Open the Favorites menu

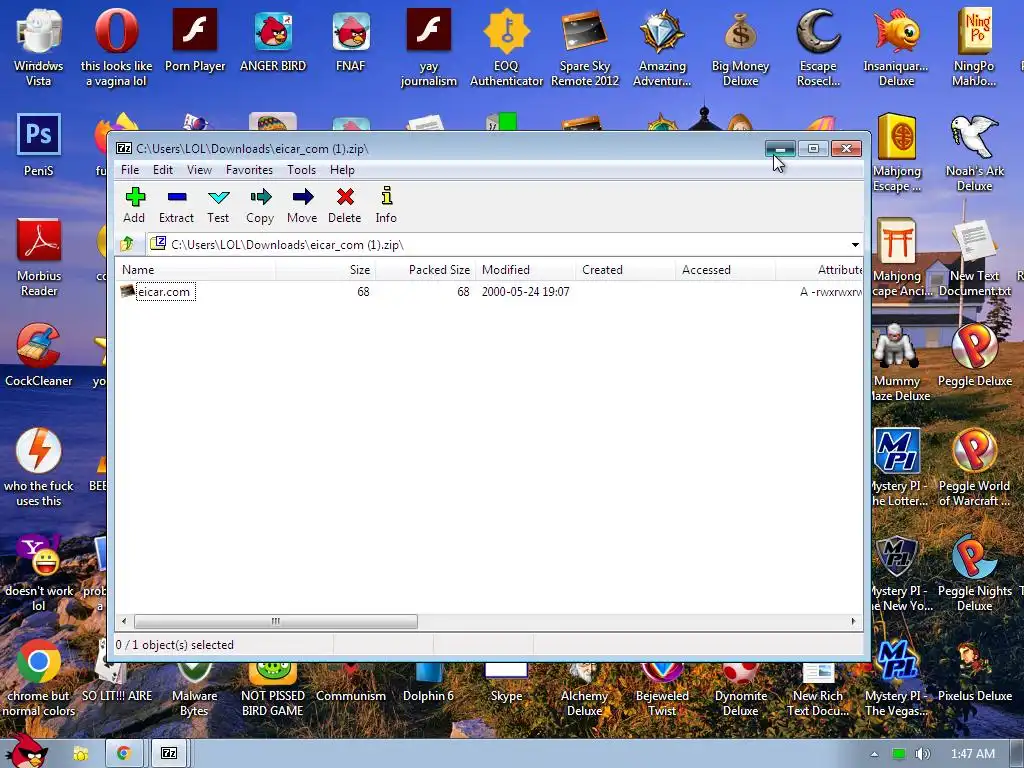(x=249, y=170)
